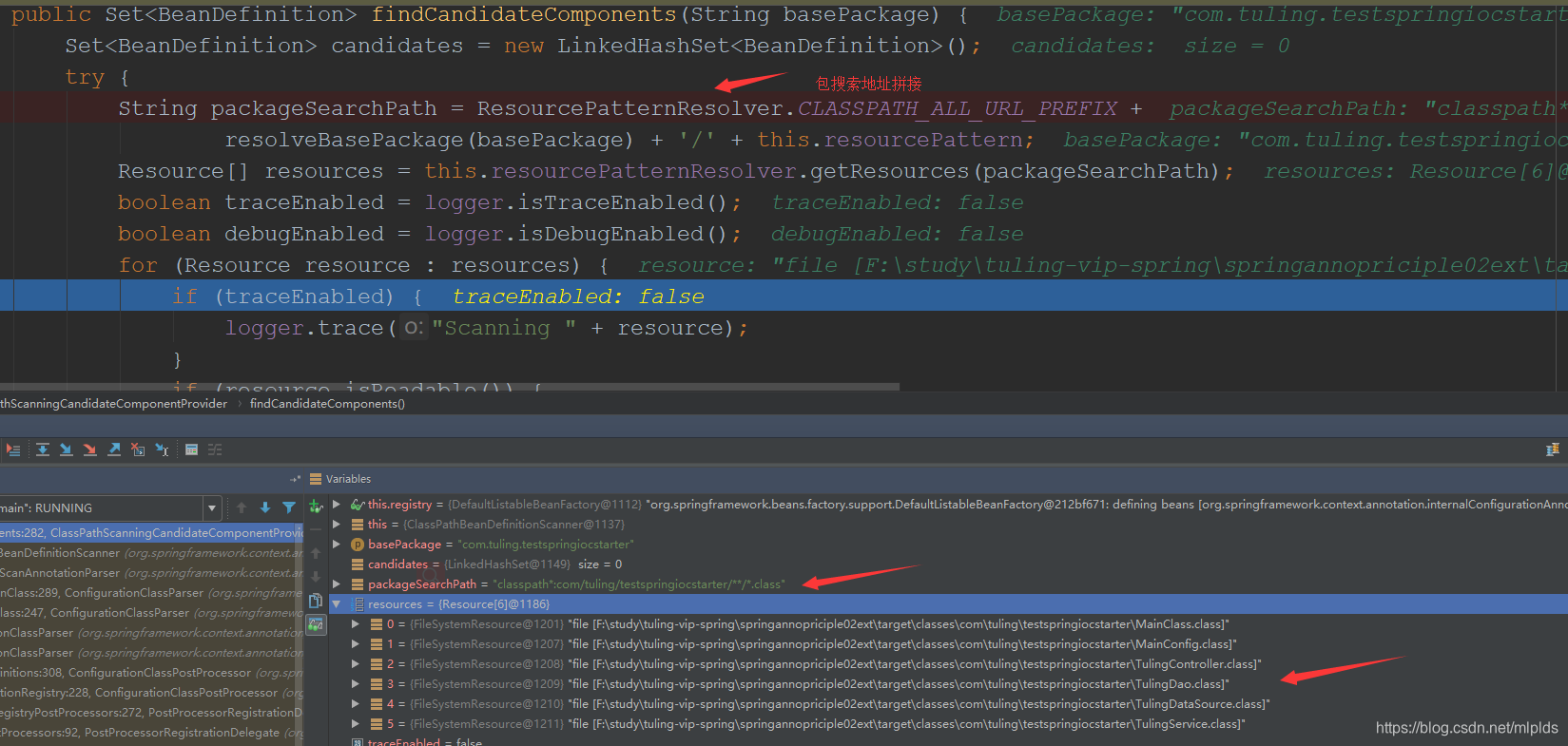Expand resources element 4 TulingDataSource.class
The height and width of the screenshot is (746, 1568).
tap(355, 704)
